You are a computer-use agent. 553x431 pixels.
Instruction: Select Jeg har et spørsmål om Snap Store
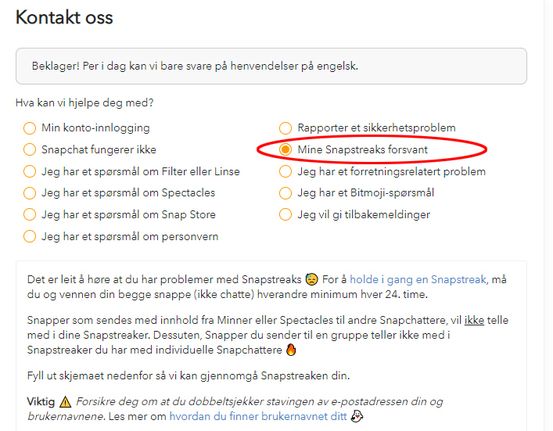[x=29, y=214]
